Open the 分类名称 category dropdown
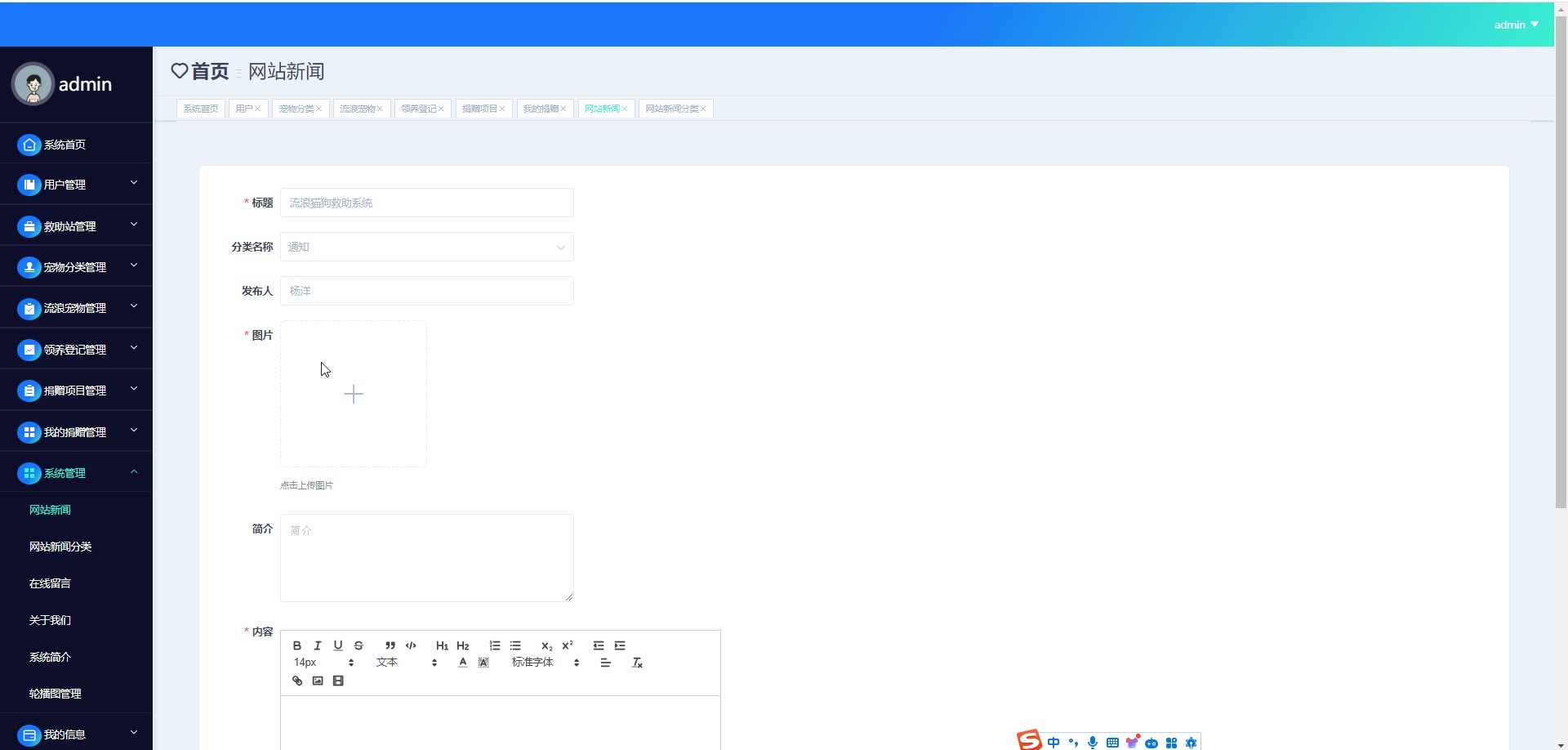This screenshot has width=1568, height=750. pos(427,247)
